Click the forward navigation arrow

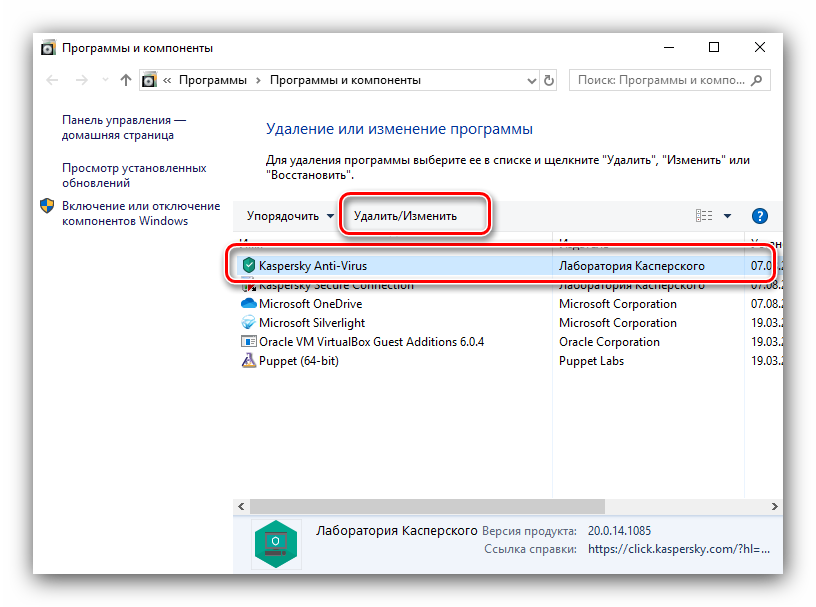pyautogui.click(x=81, y=80)
